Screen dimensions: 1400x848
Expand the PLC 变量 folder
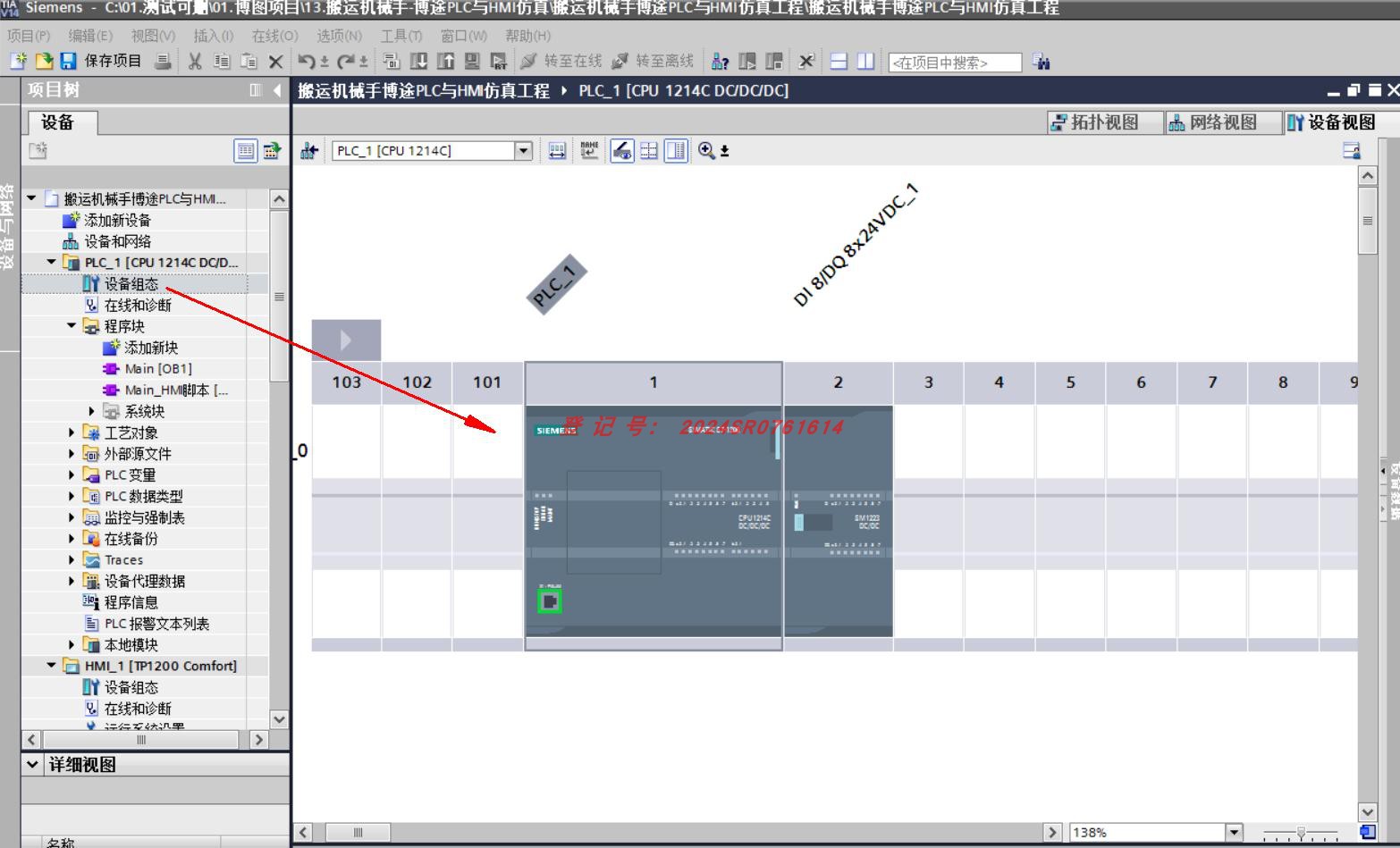point(72,474)
